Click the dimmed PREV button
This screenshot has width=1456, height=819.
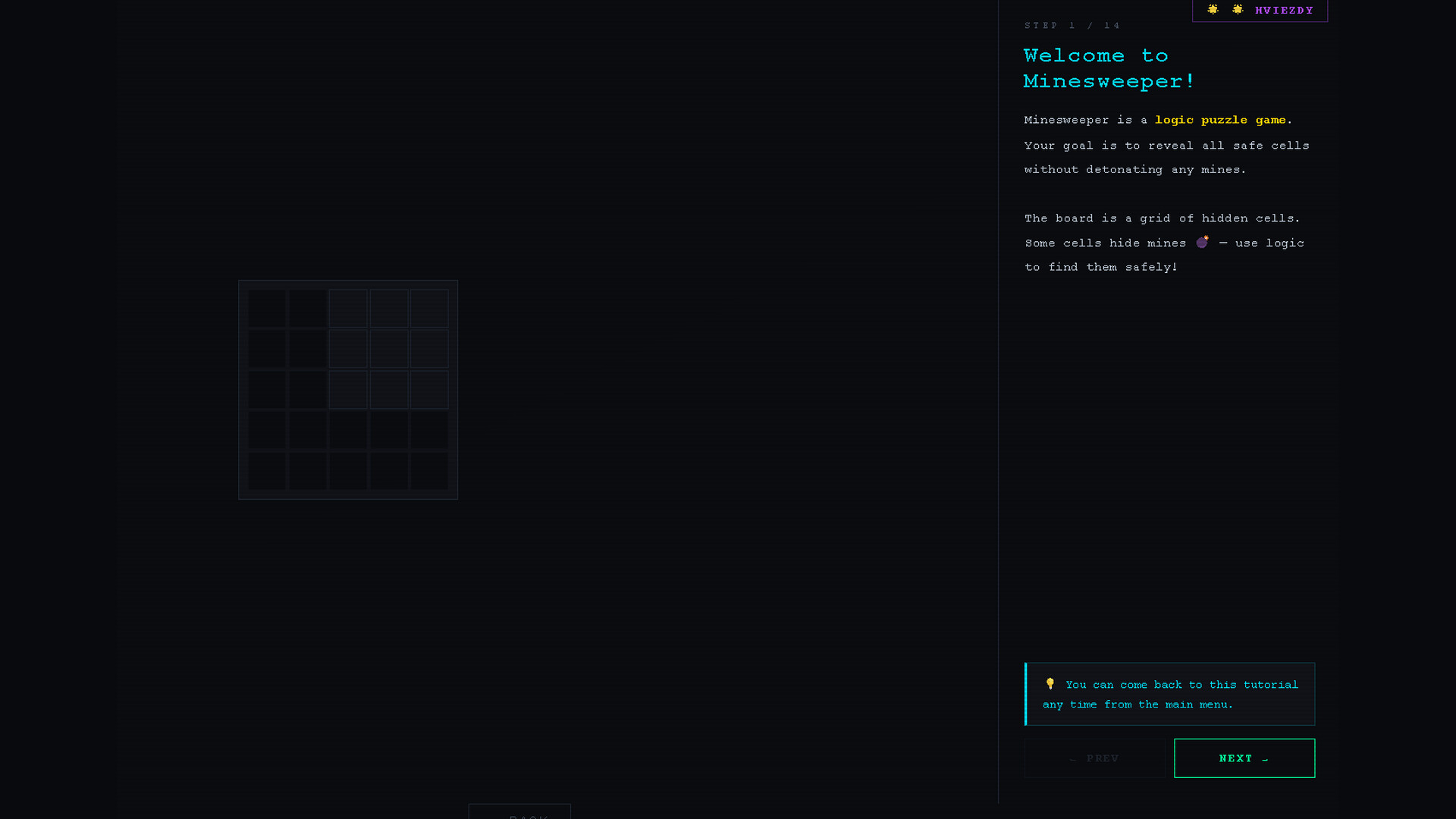click(x=1094, y=758)
